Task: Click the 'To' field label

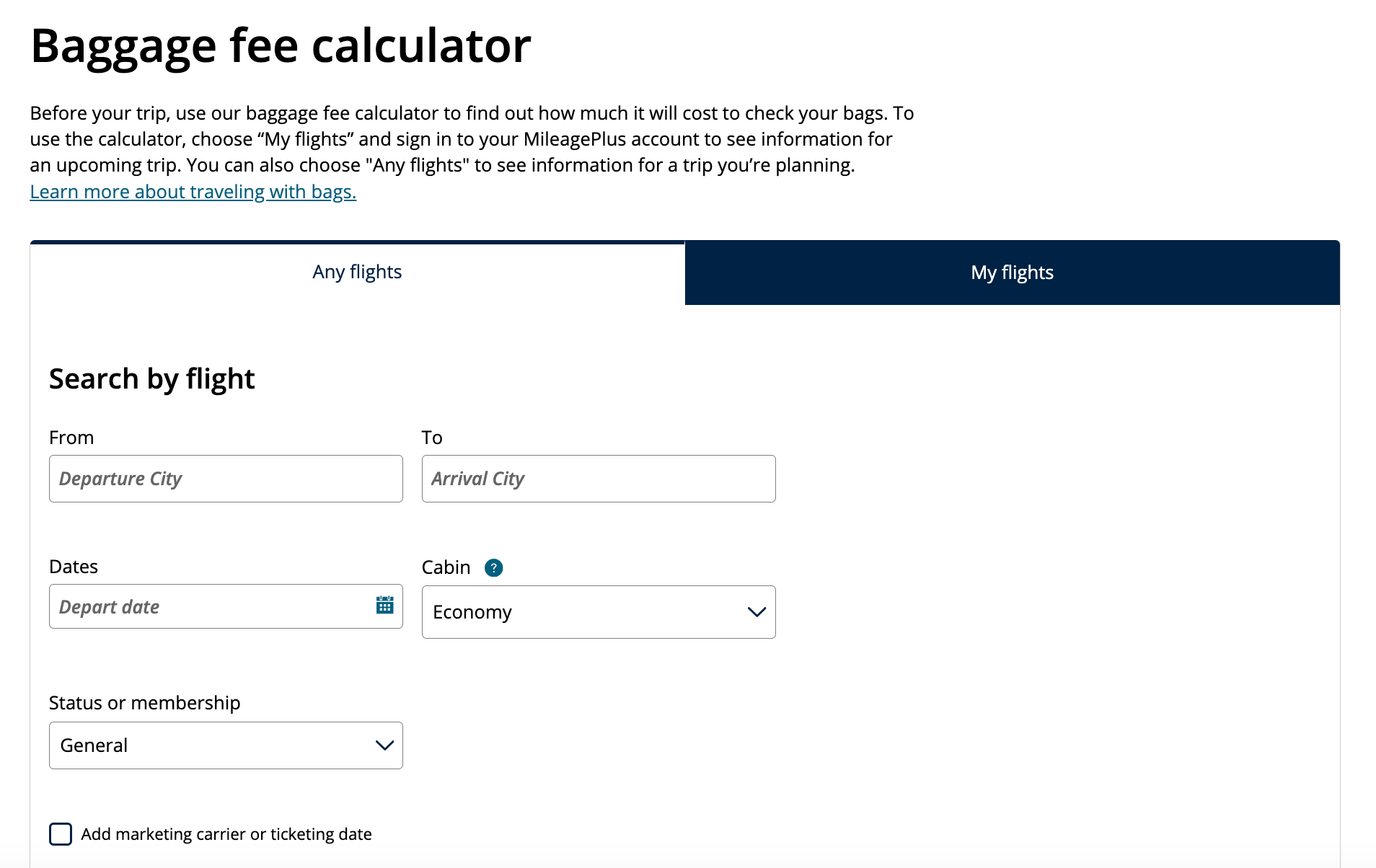Action: click(432, 438)
